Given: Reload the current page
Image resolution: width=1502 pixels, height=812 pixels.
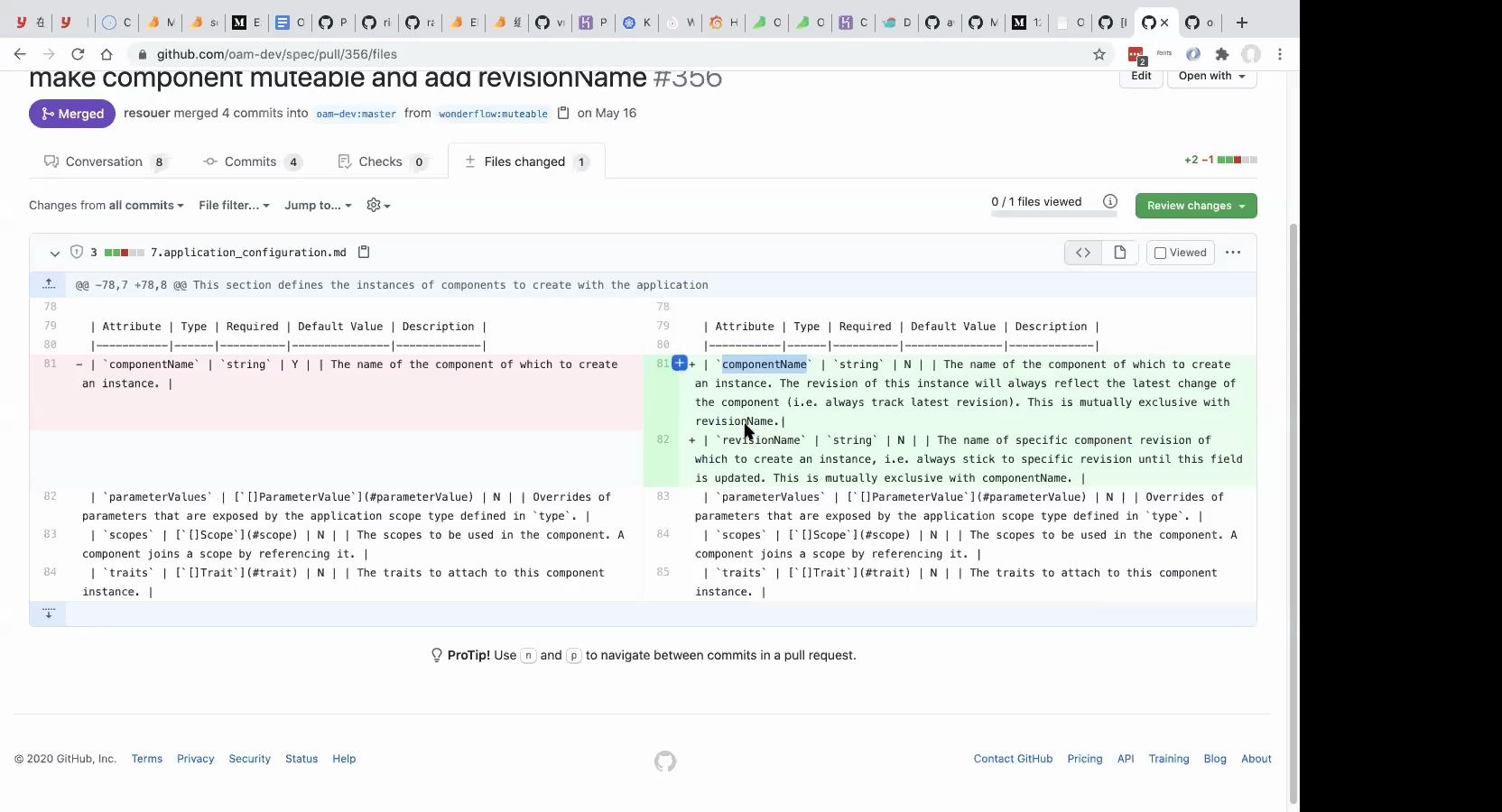Looking at the screenshot, I should (x=78, y=54).
